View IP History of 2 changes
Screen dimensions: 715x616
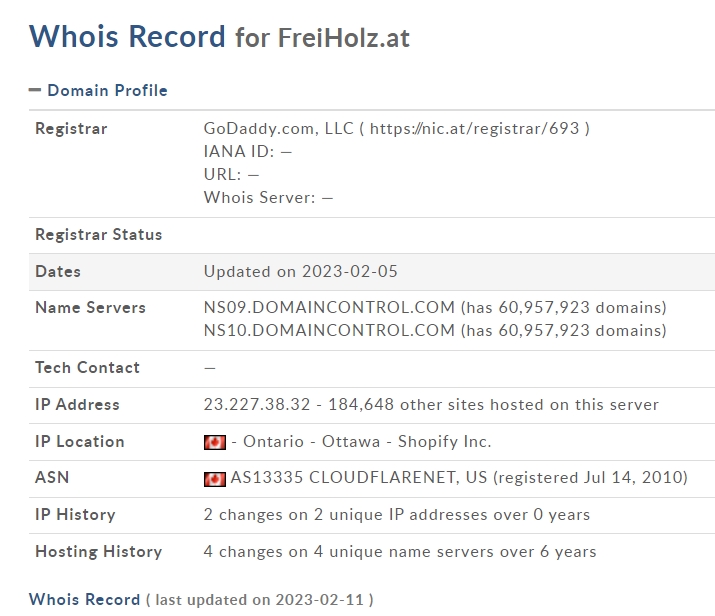click(397, 514)
